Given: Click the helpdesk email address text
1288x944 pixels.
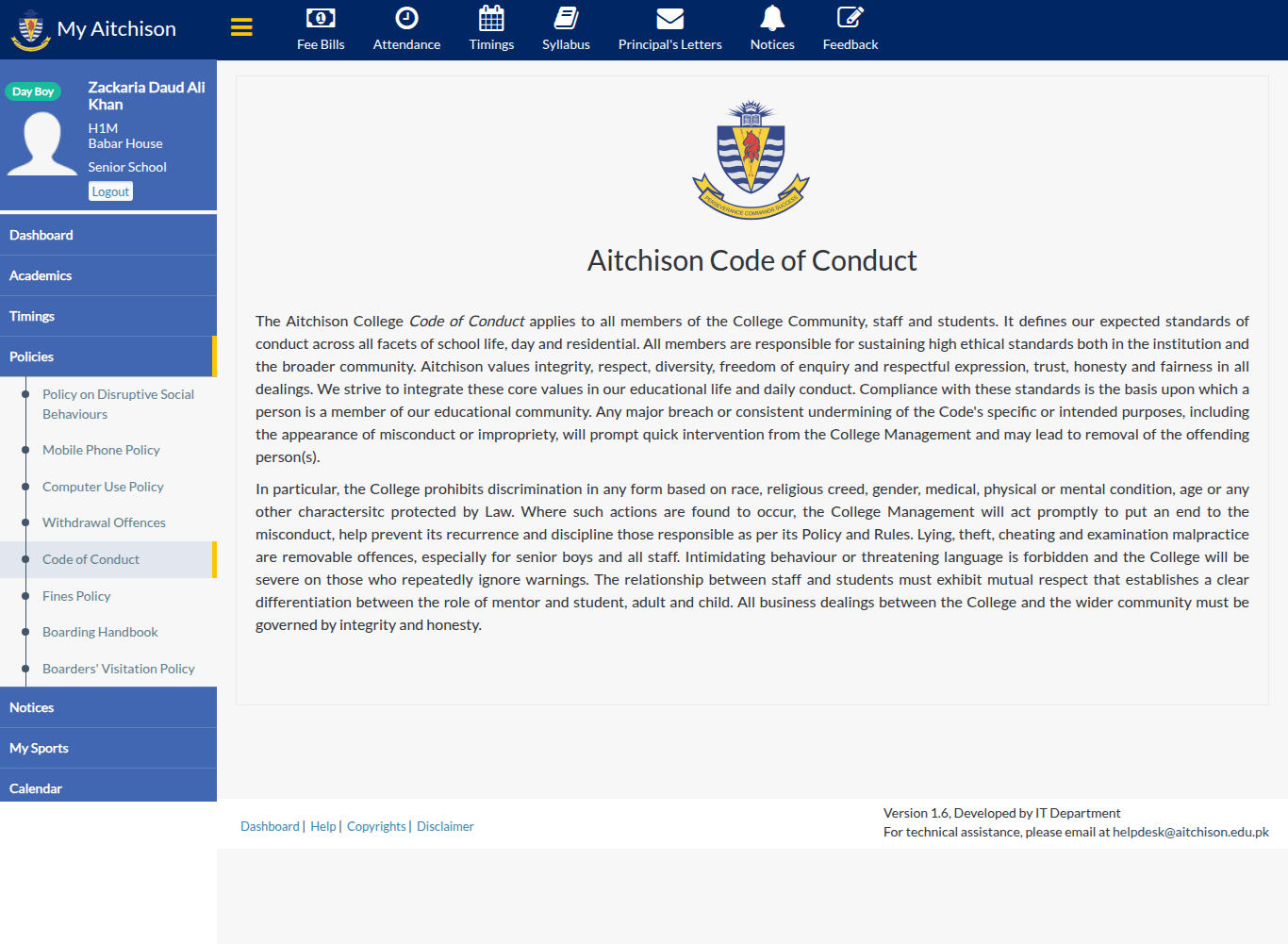Looking at the screenshot, I should click(1191, 832).
